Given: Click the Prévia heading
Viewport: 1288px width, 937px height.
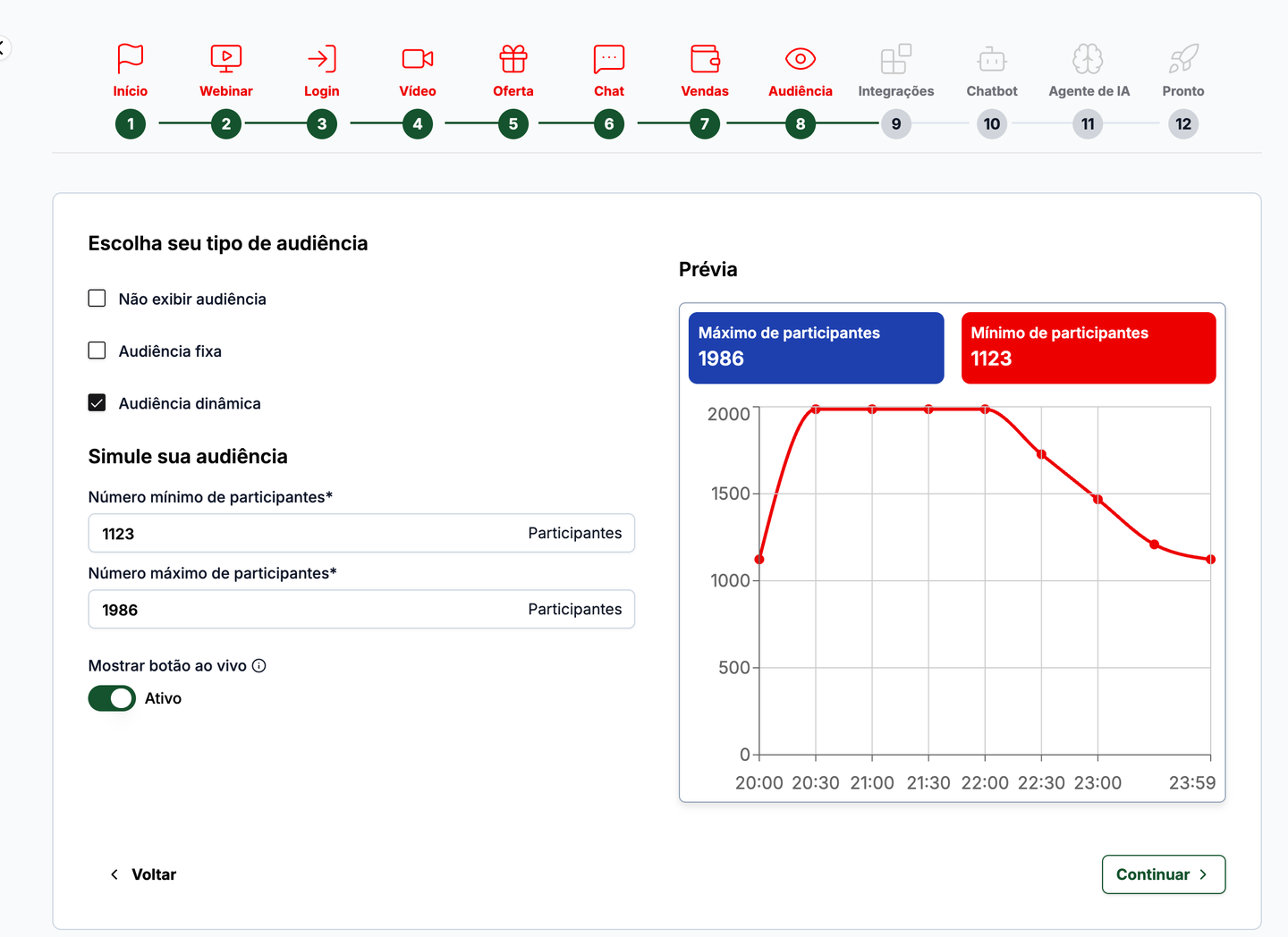Looking at the screenshot, I should point(708,269).
